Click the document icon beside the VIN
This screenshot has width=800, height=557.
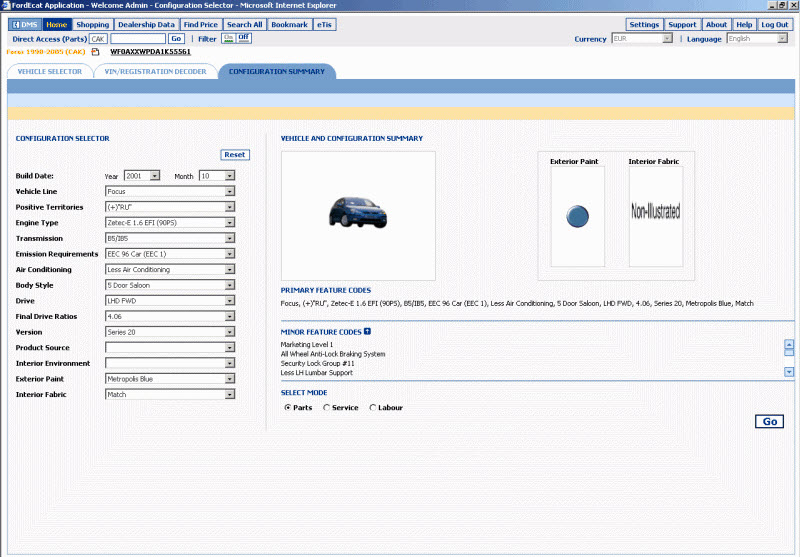pos(95,51)
